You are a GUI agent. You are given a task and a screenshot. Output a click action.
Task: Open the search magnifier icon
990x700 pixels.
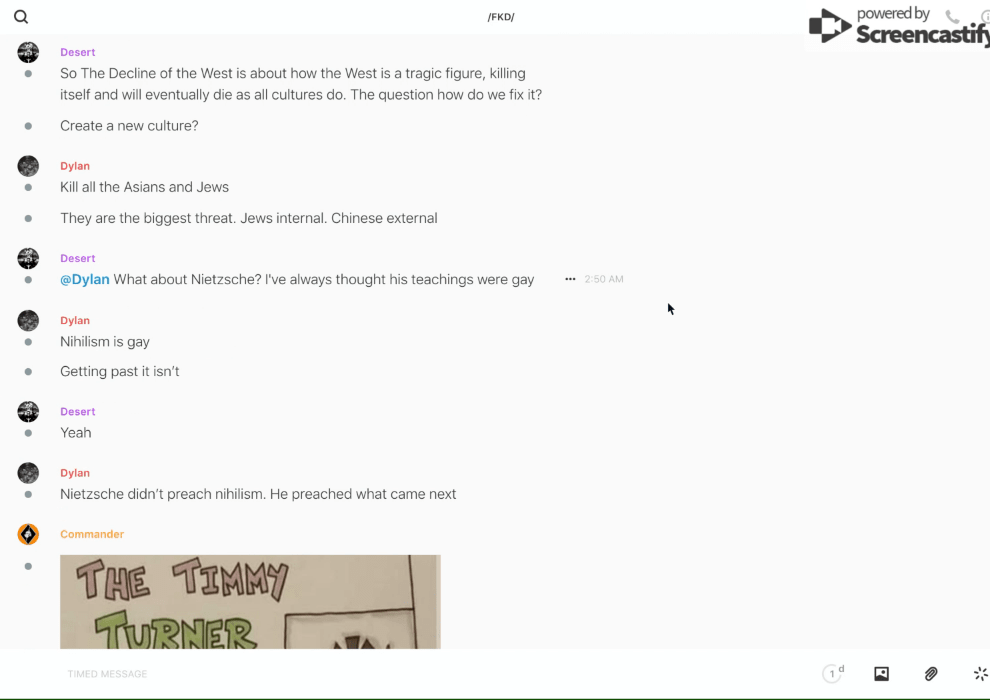[x=21, y=17]
